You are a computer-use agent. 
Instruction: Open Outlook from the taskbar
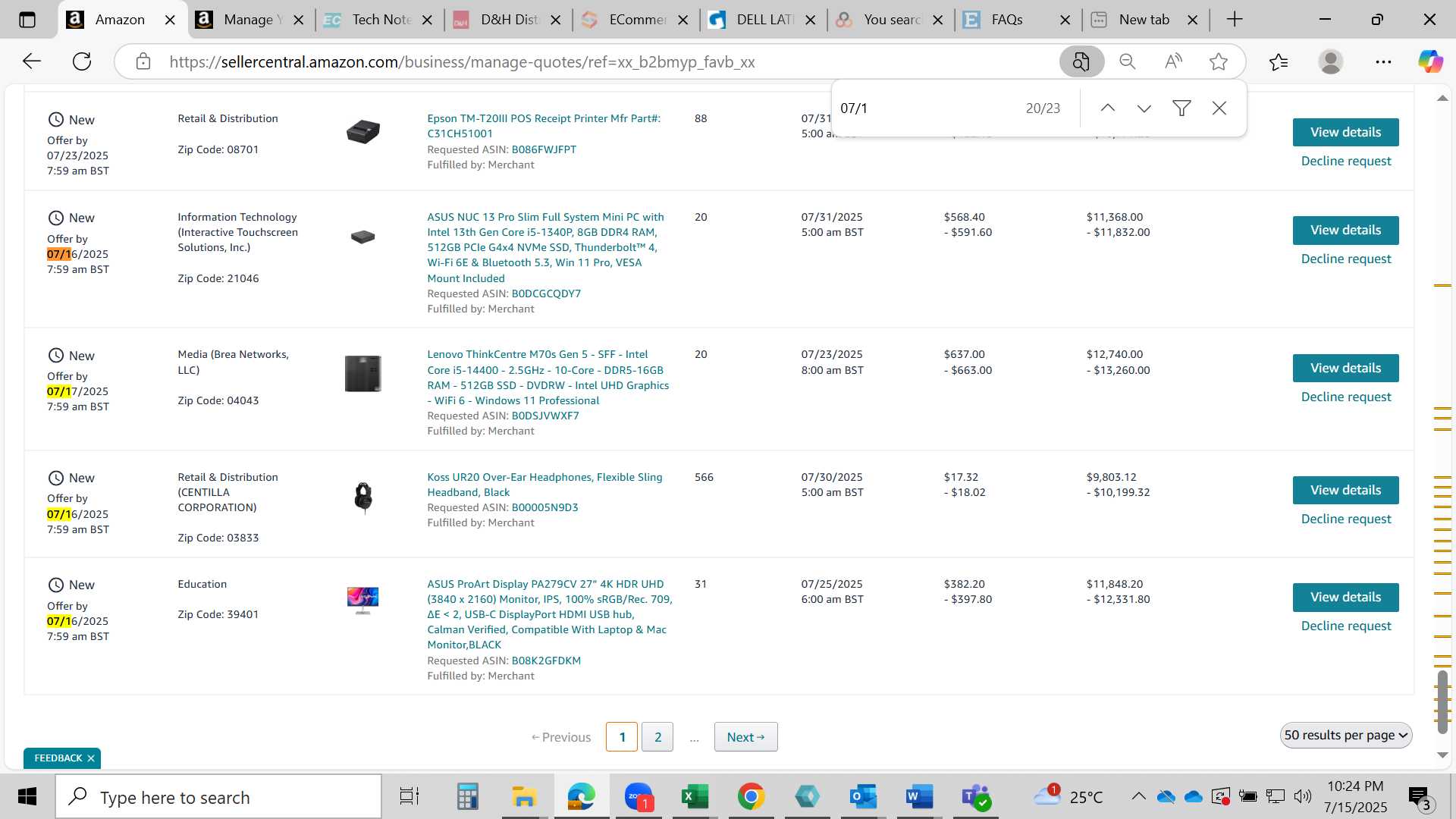click(x=863, y=797)
